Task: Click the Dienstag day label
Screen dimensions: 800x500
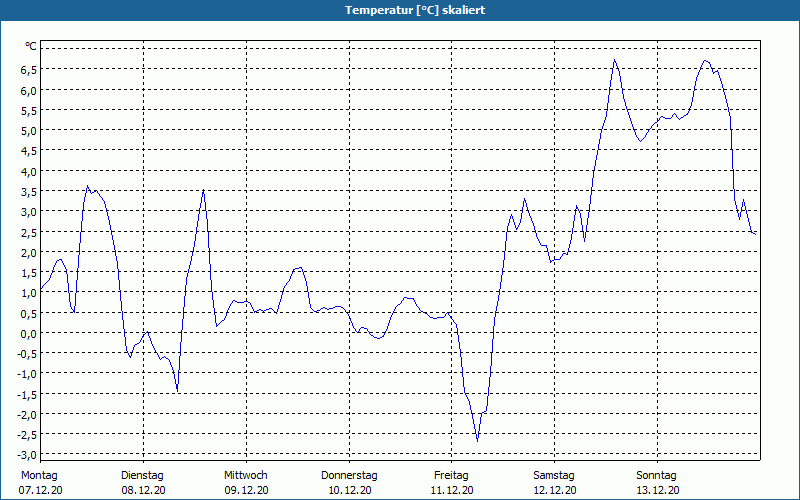Action: (x=142, y=476)
